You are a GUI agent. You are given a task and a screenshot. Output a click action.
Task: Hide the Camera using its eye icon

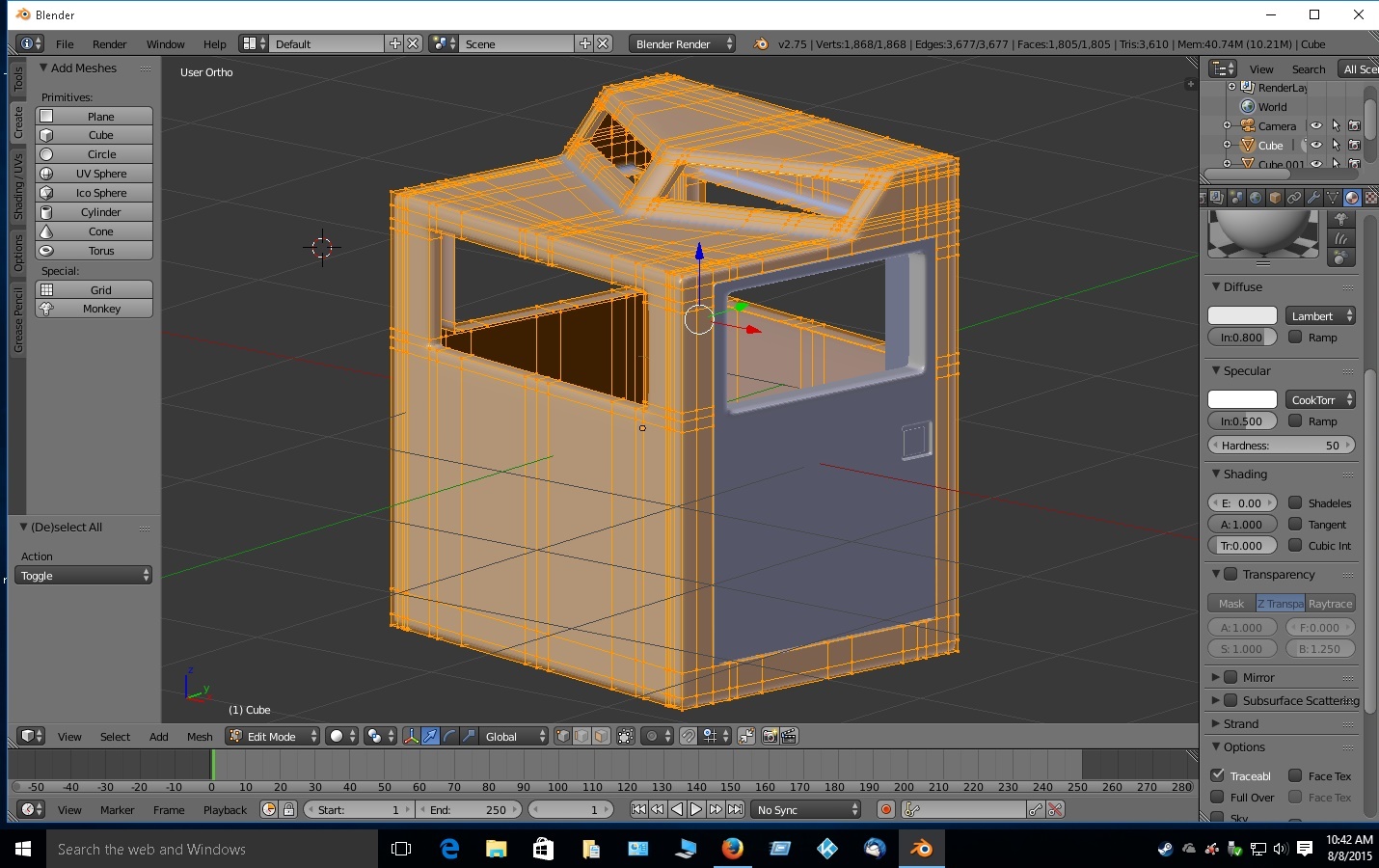[x=1315, y=126]
